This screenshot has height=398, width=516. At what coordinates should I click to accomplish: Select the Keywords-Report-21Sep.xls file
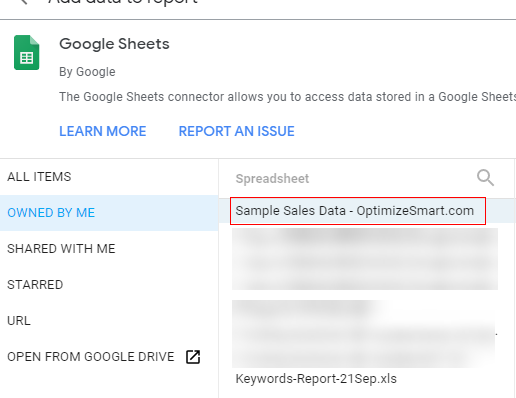(316, 379)
